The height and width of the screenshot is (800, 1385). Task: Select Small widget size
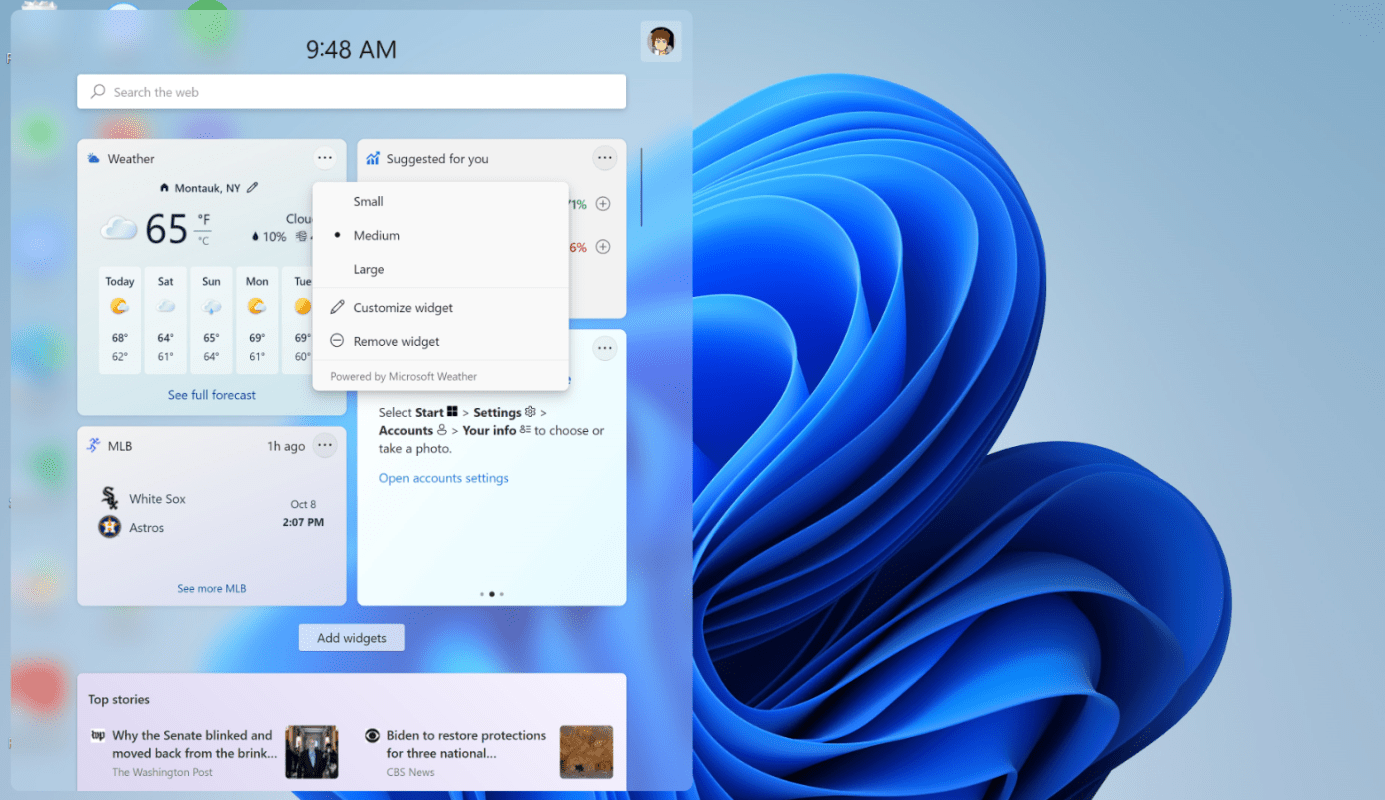pos(440,201)
